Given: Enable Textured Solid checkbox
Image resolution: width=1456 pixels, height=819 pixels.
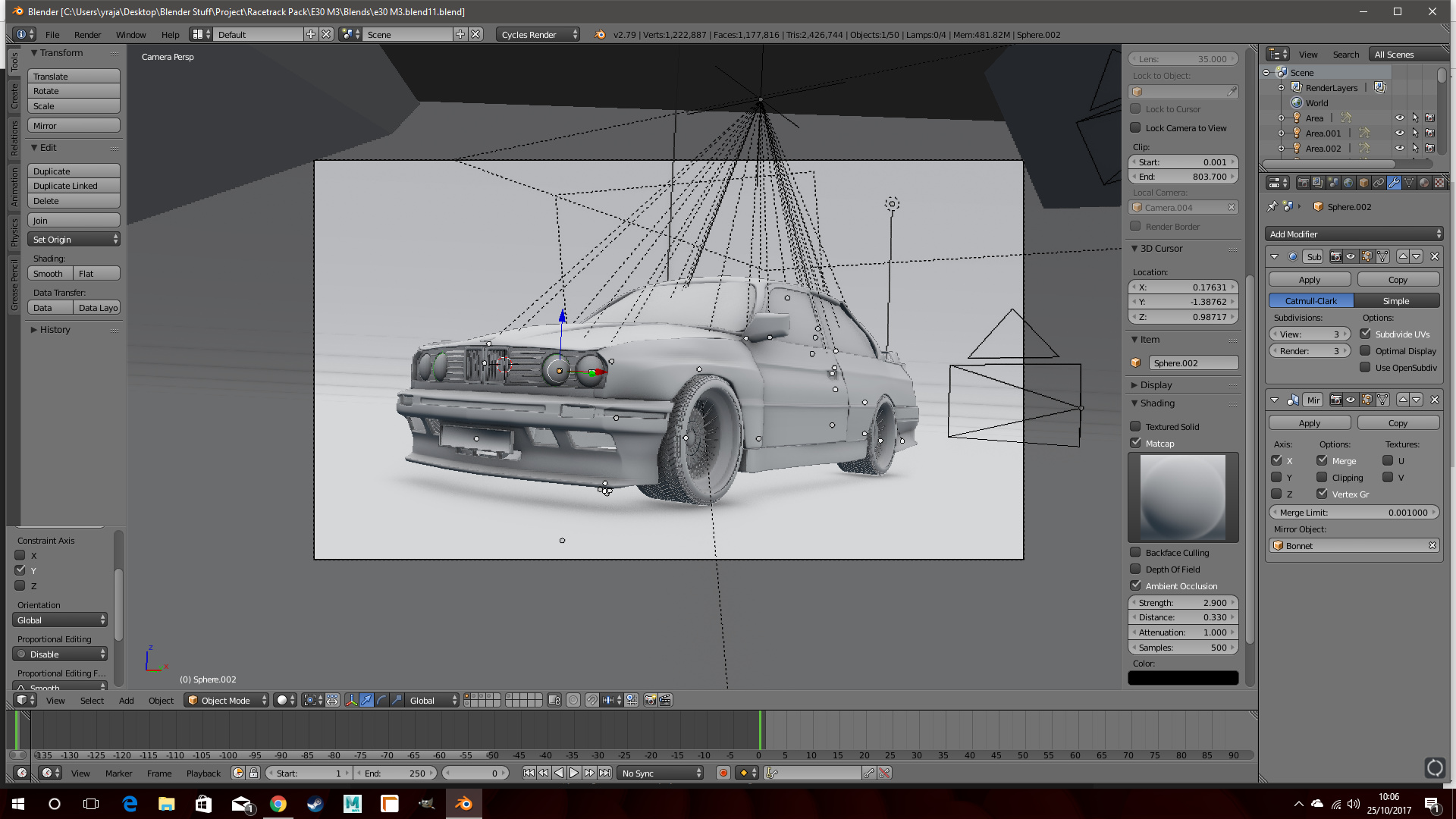Looking at the screenshot, I should pos(1135,426).
